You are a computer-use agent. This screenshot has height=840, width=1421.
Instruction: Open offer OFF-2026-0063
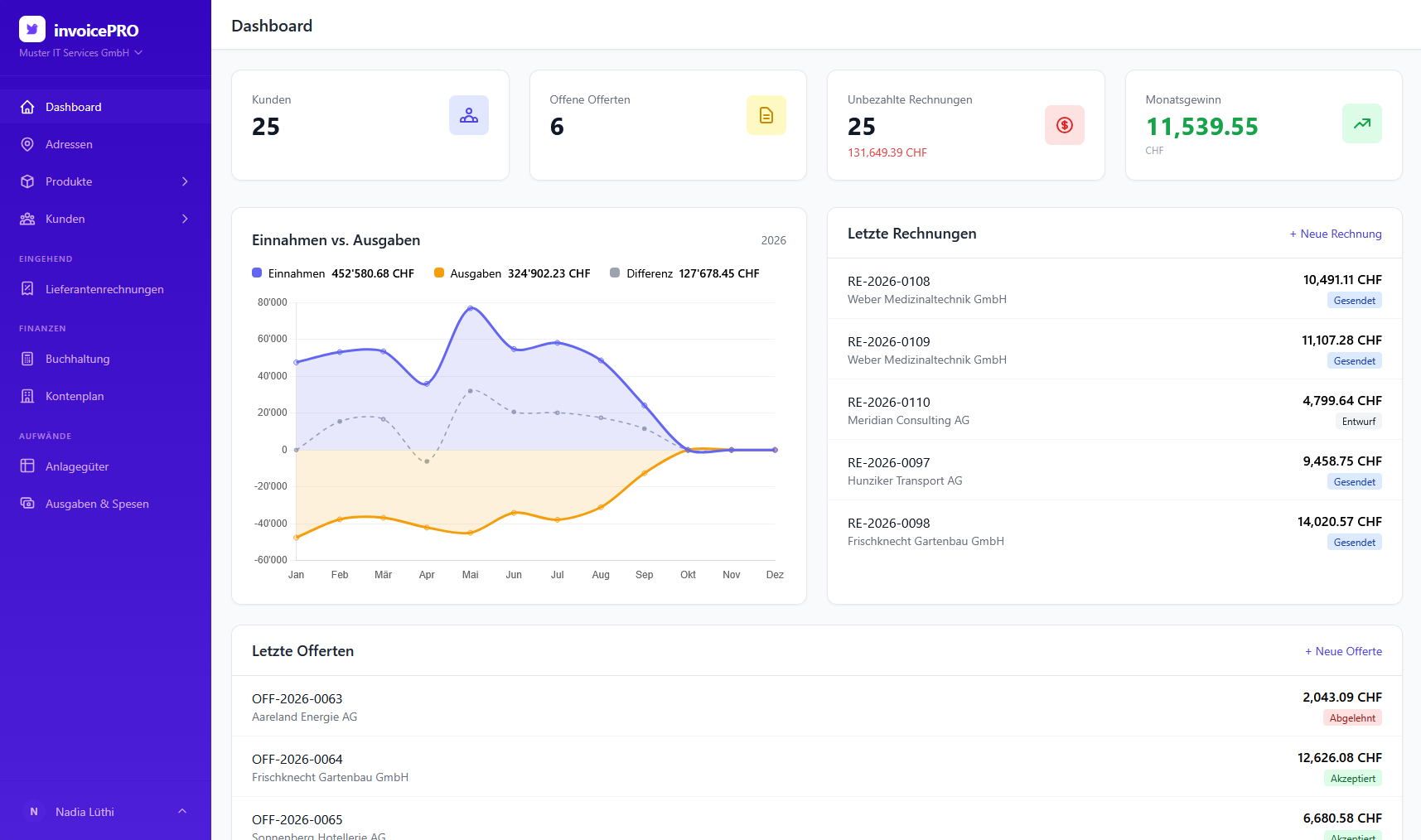point(817,707)
